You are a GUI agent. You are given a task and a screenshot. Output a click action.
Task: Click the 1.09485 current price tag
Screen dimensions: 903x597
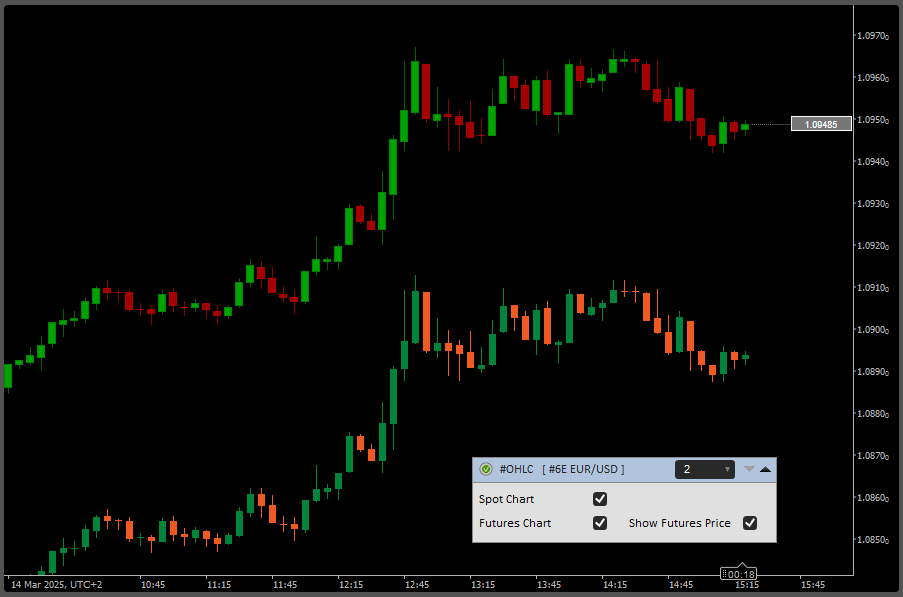[821, 124]
